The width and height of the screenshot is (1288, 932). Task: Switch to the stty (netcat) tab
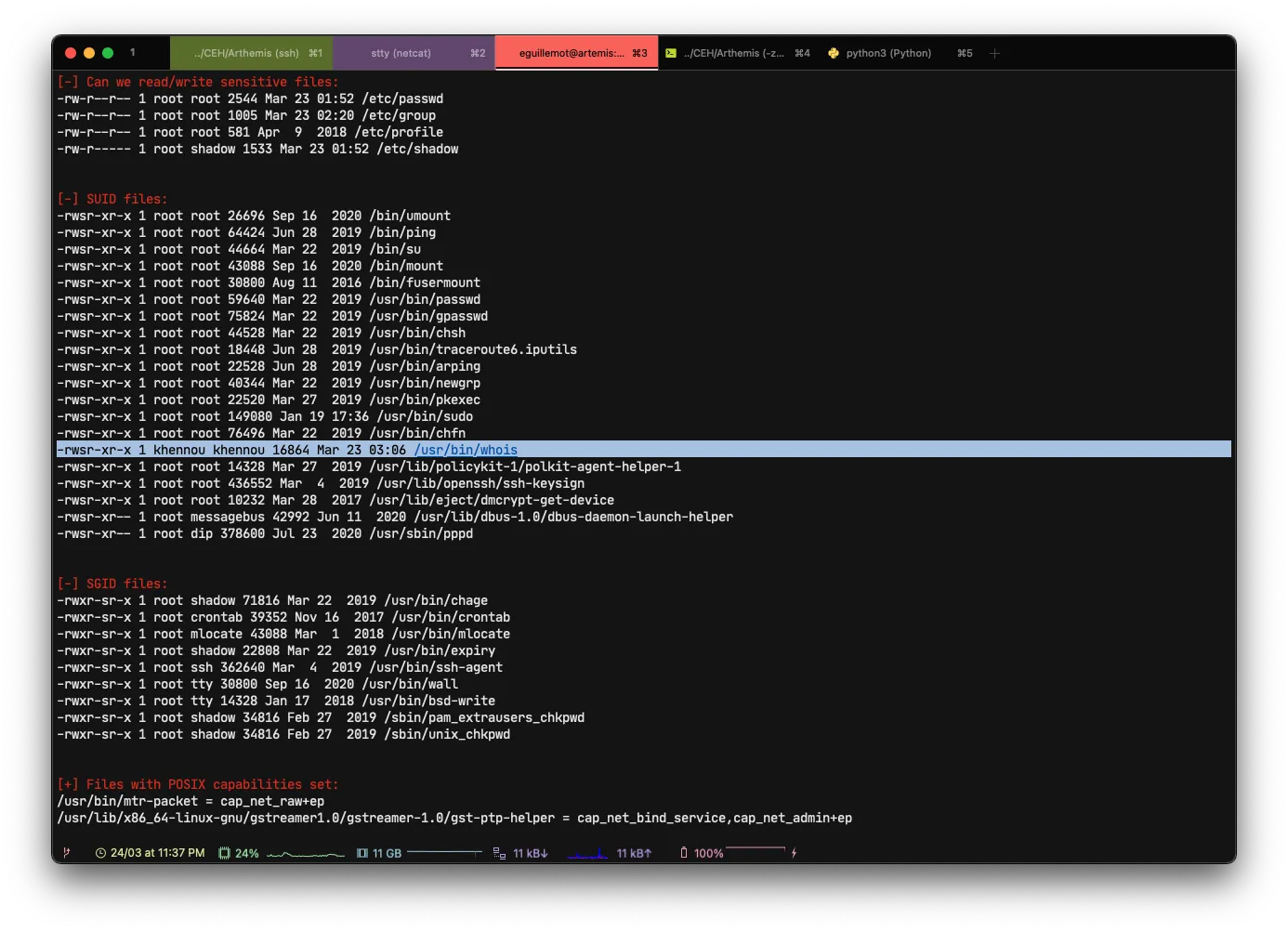pos(414,53)
